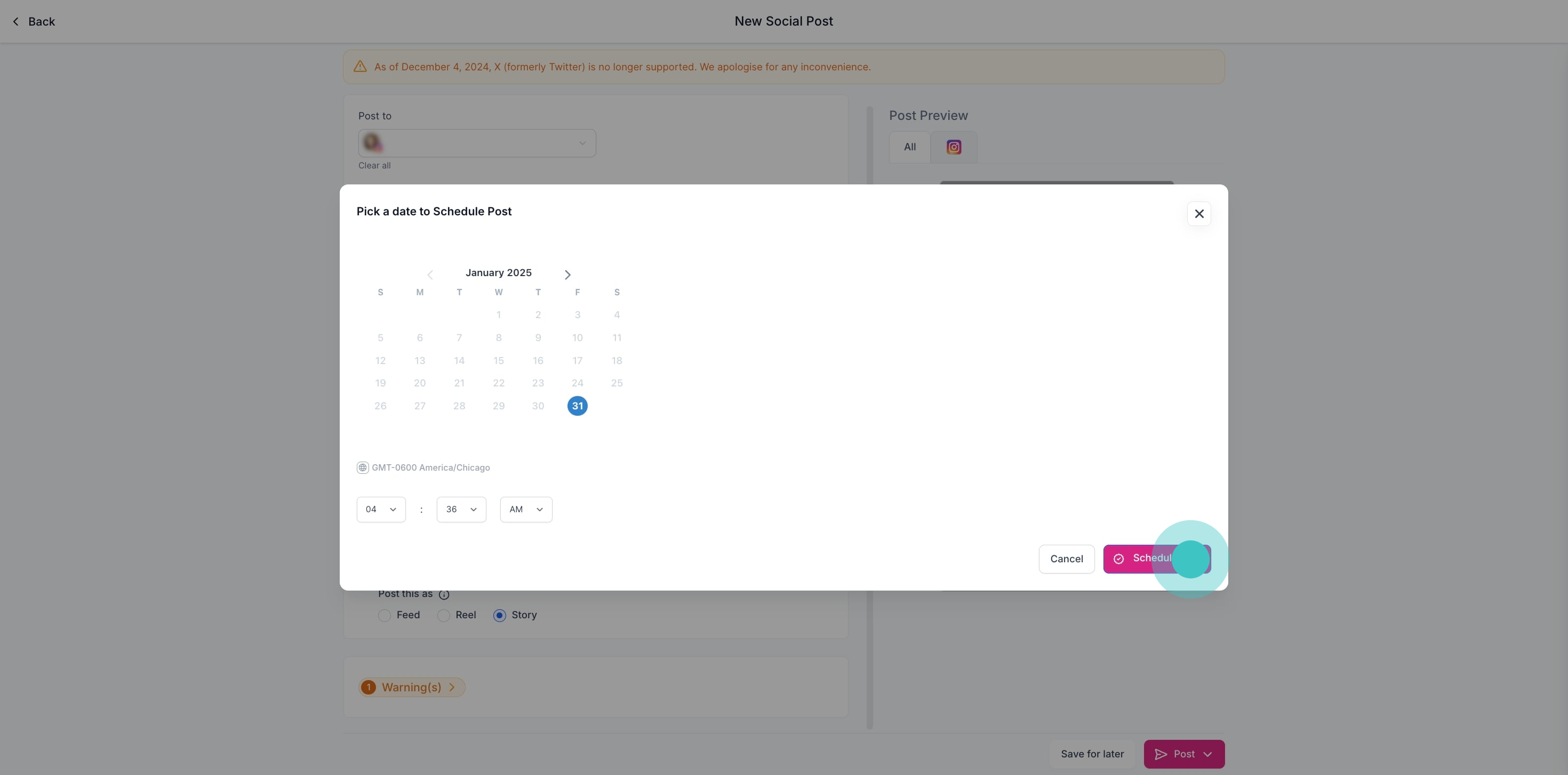Click the Cancel button
This screenshot has height=775, width=1568.
(x=1067, y=559)
